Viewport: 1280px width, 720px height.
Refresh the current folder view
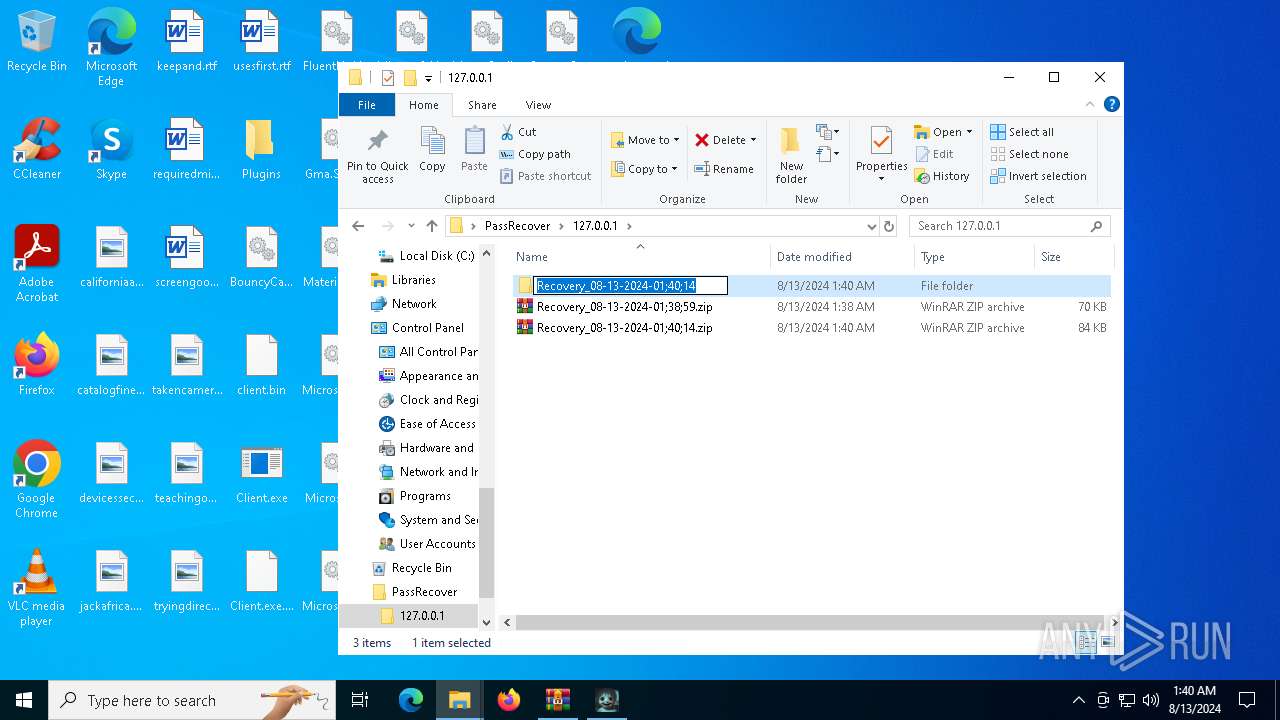coord(888,226)
